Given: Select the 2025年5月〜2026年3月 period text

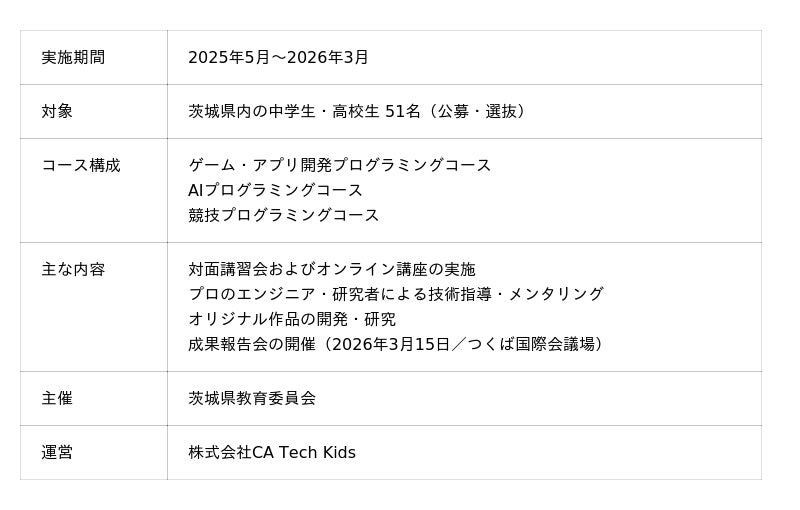Looking at the screenshot, I should [278, 58].
